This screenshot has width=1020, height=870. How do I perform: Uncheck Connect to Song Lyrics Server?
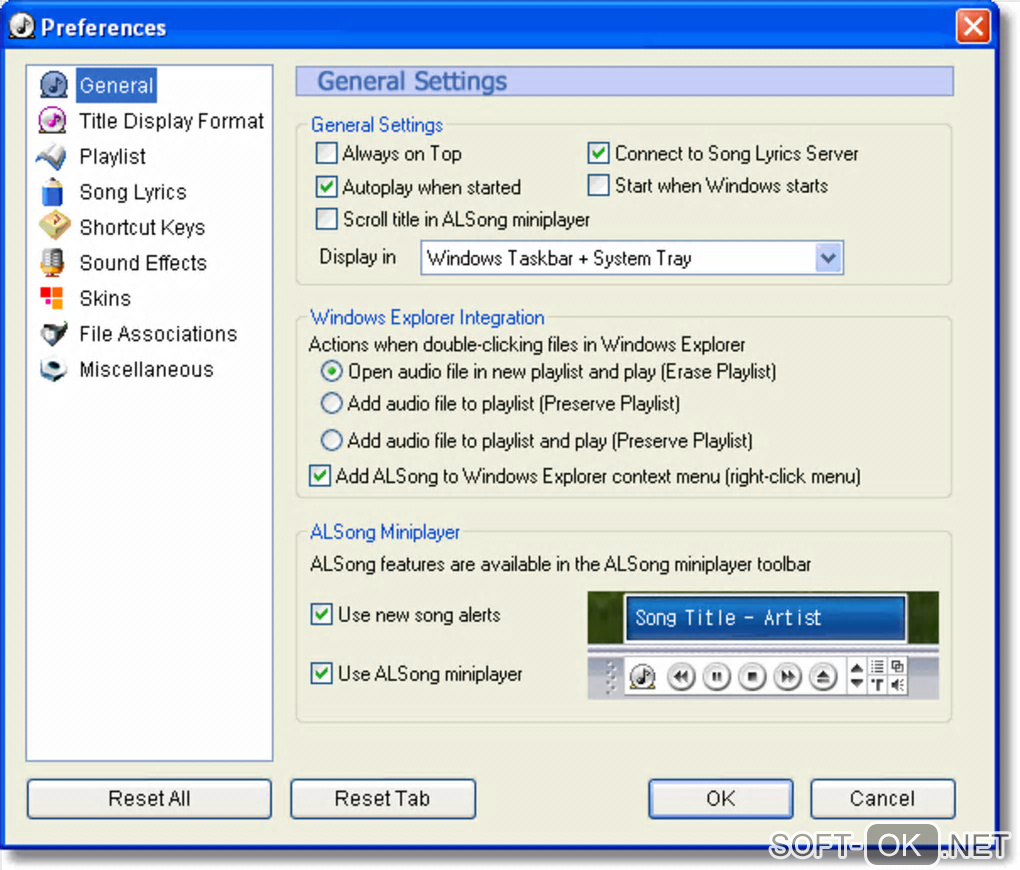pyautogui.click(x=598, y=153)
